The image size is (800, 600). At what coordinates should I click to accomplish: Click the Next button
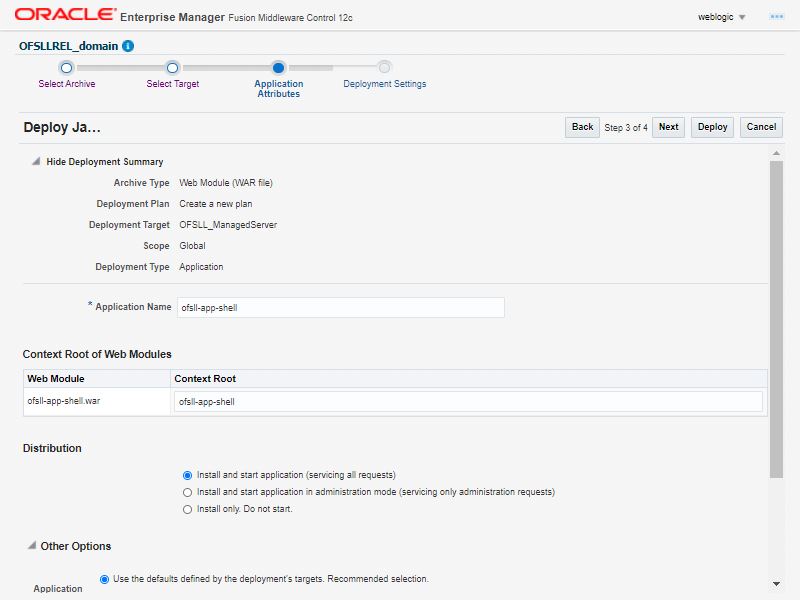pyautogui.click(x=668, y=127)
